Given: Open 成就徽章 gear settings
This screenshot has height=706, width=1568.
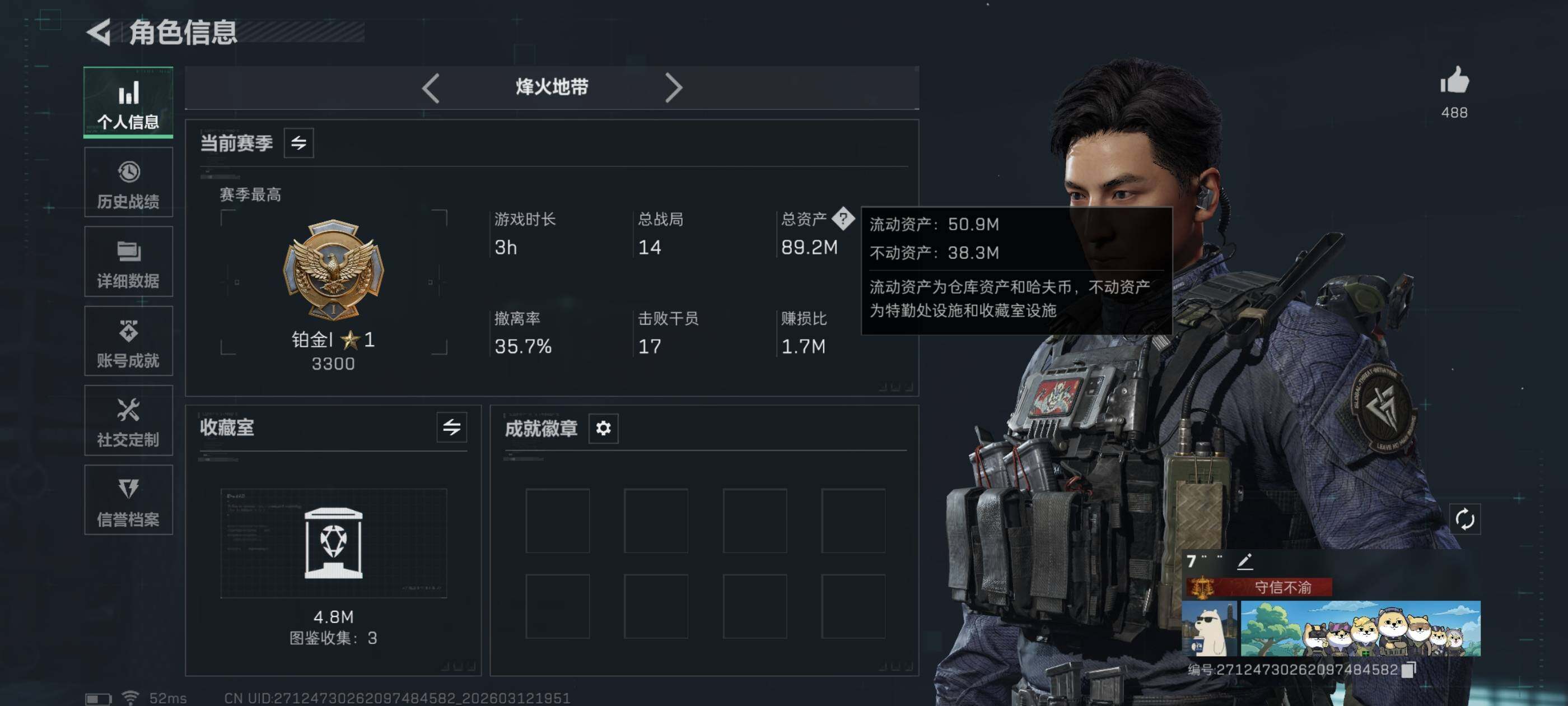Looking at the screenshot, I should coord(603,428).
